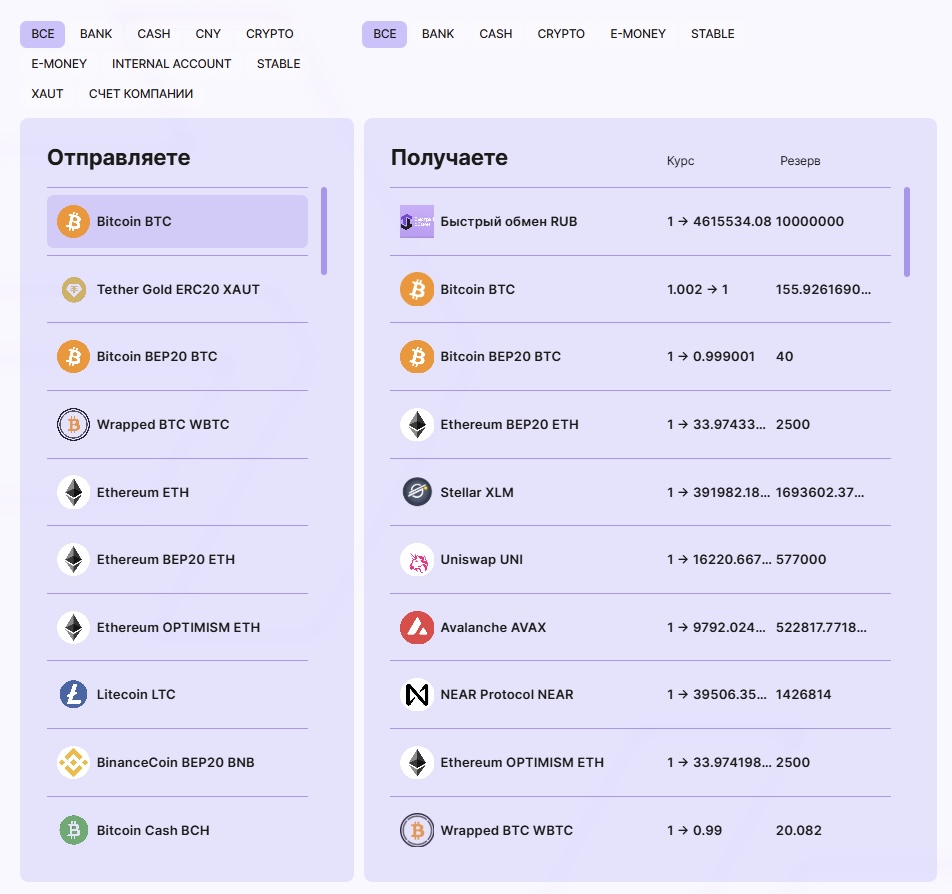The width and height of the screenshot is (952, 894).
Task: Click the Wrapped BTC icon in receive list
Action: pyautogui.click(x=417, y=830)
